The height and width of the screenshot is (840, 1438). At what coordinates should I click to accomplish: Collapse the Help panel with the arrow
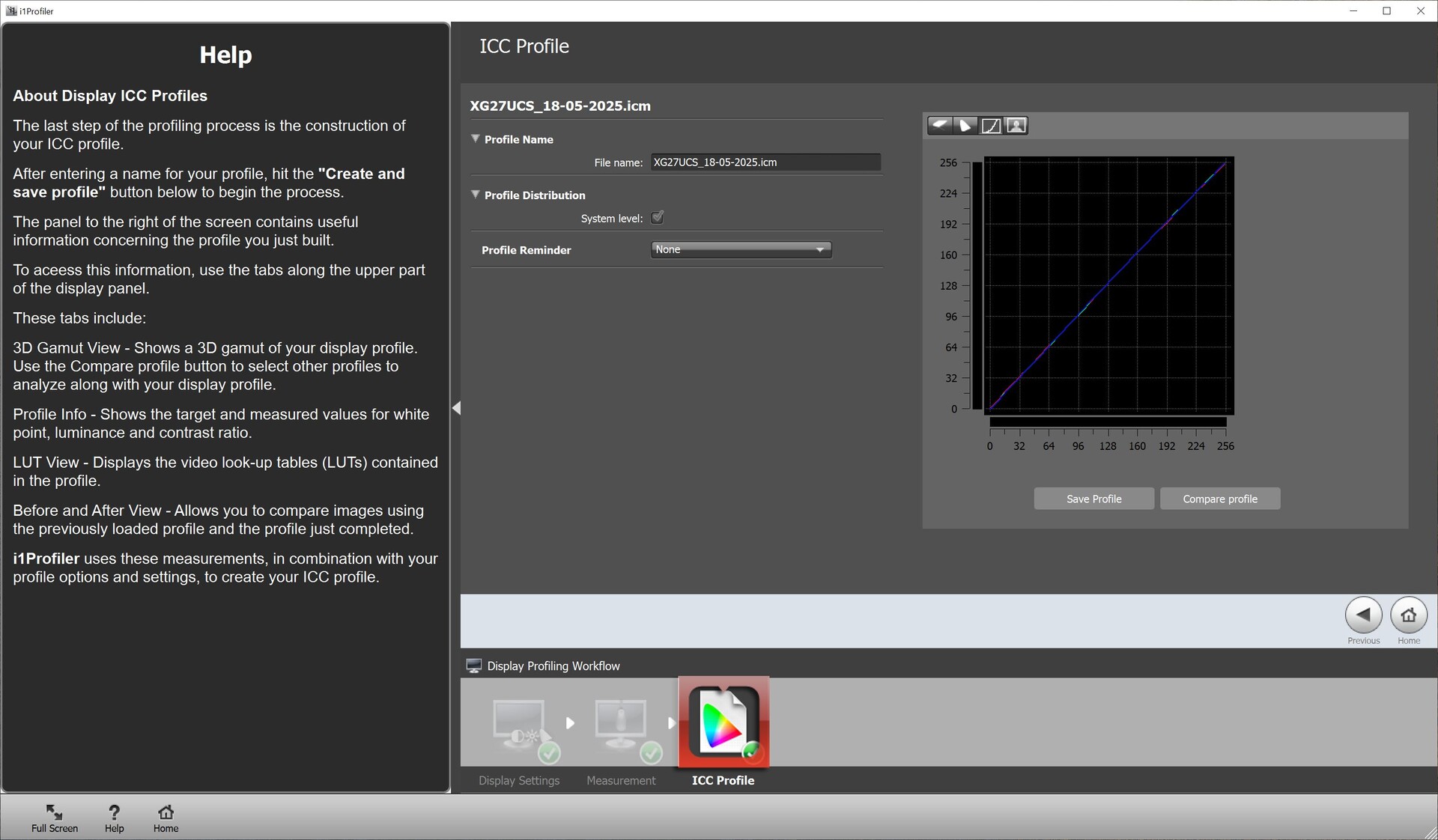tap(456, 408)
